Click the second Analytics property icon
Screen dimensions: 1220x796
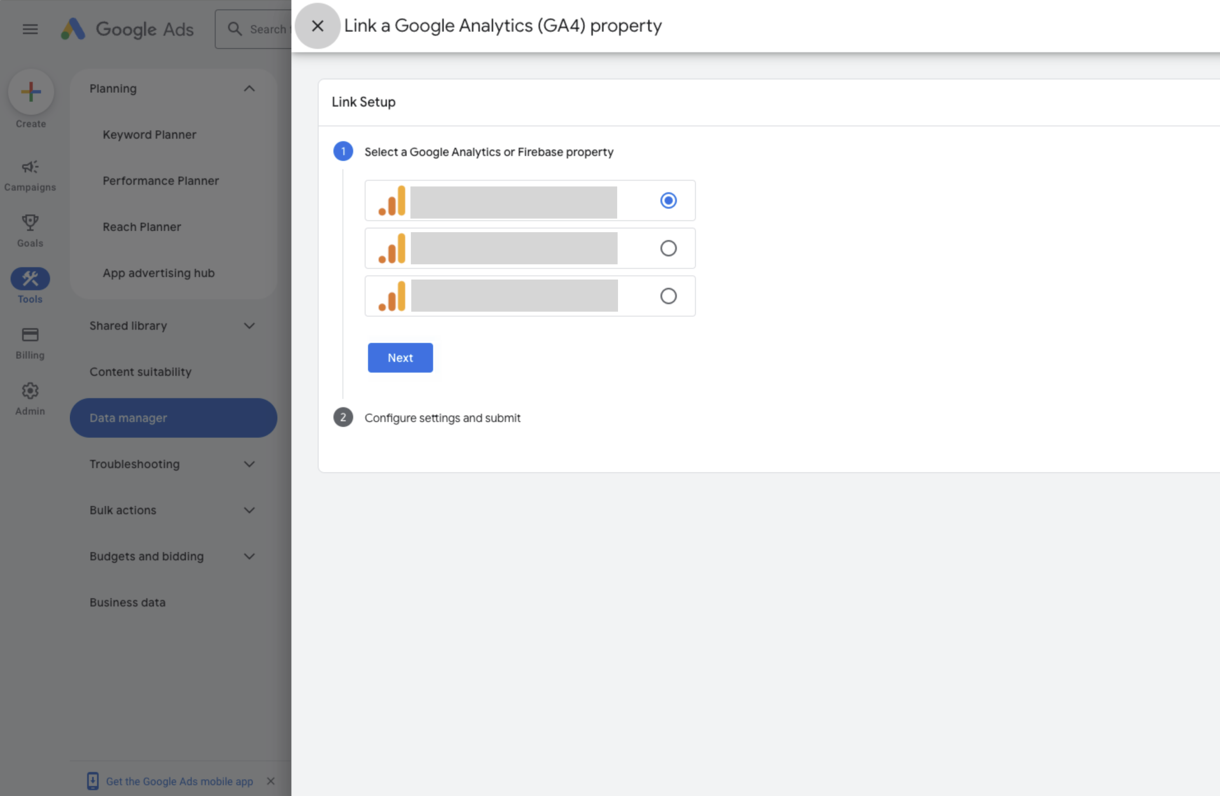[392, 248]
